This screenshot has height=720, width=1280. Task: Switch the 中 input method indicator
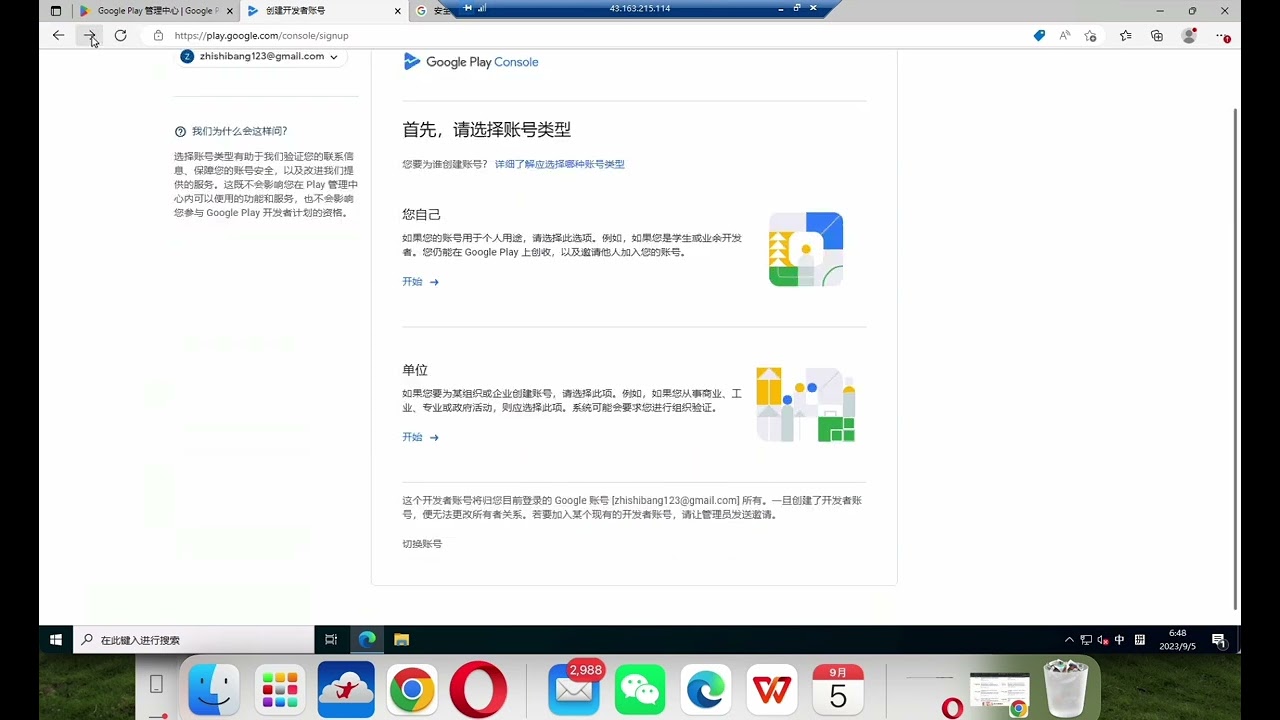1120,640
